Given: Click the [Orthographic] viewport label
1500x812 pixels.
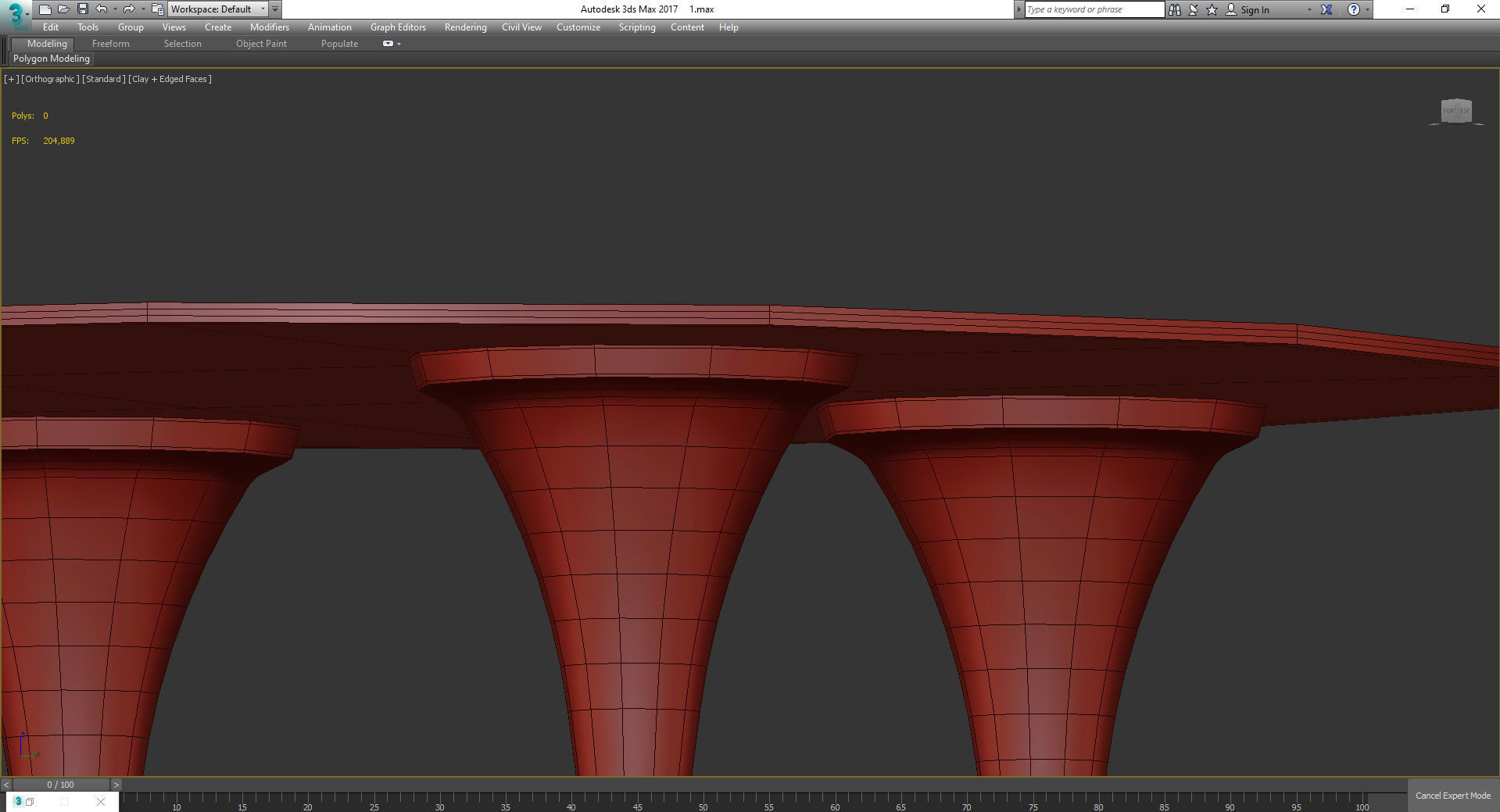Looking at the screenshot, I should (51, 79).
